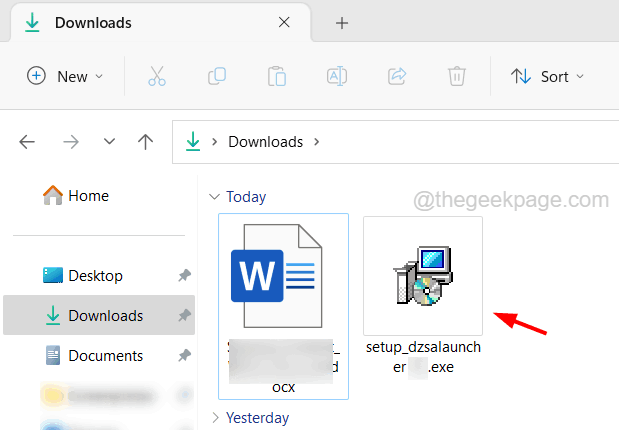The image size is (619, 430).
Task: Select Downloads in the navigation pane
Action: coord(99,315)
